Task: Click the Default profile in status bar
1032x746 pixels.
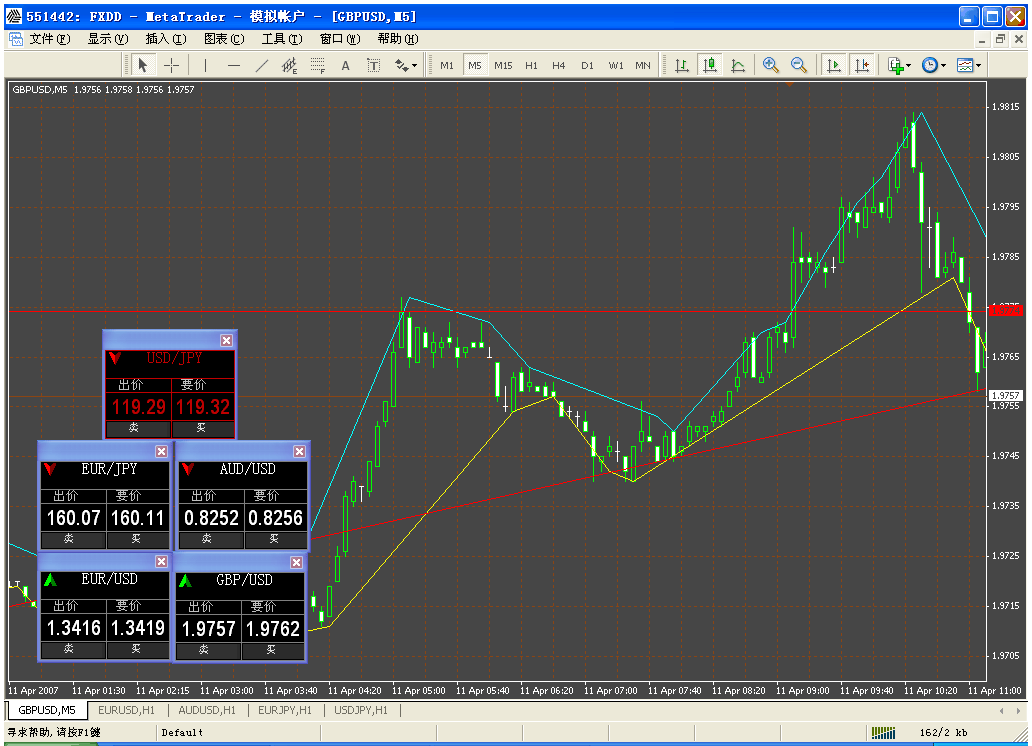Action: pyautogui.click(x=182, y=732)
